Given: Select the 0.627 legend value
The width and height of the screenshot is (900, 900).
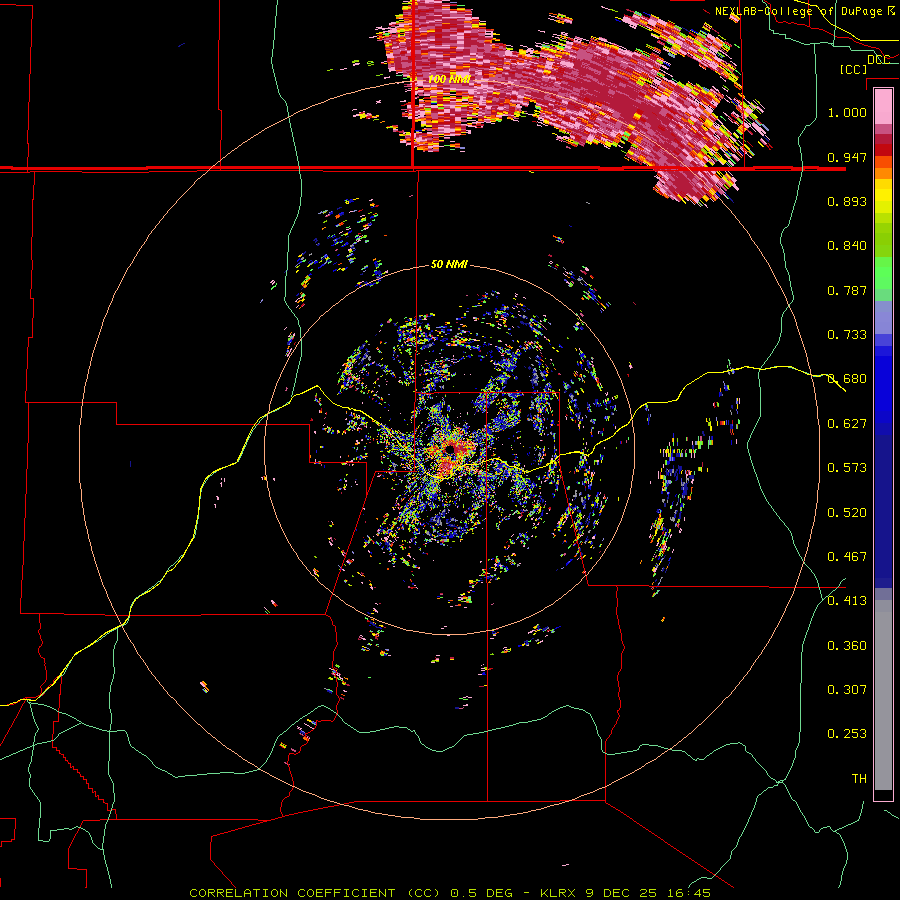Looking at the screenshot, I should coord(847,424).
